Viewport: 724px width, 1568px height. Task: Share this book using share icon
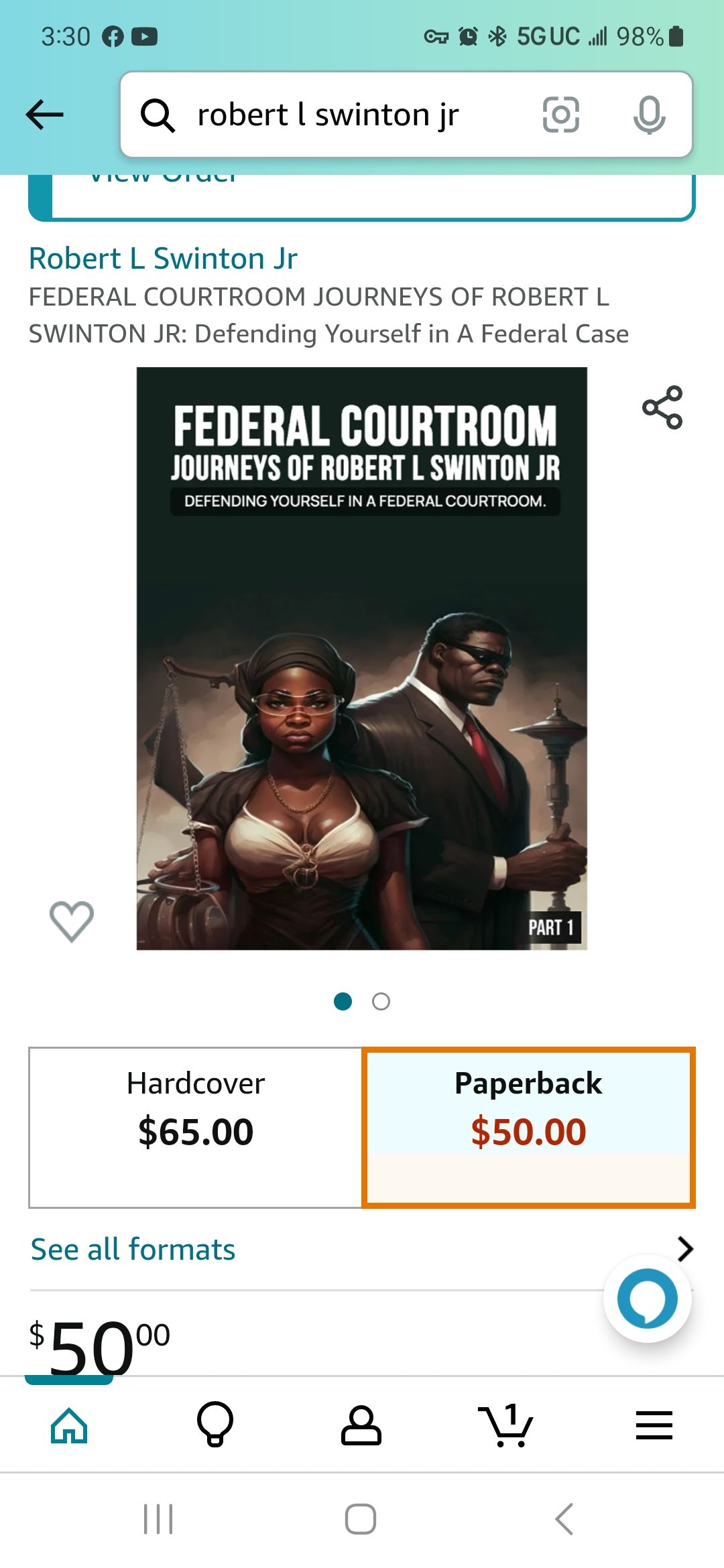pos(662,407)
